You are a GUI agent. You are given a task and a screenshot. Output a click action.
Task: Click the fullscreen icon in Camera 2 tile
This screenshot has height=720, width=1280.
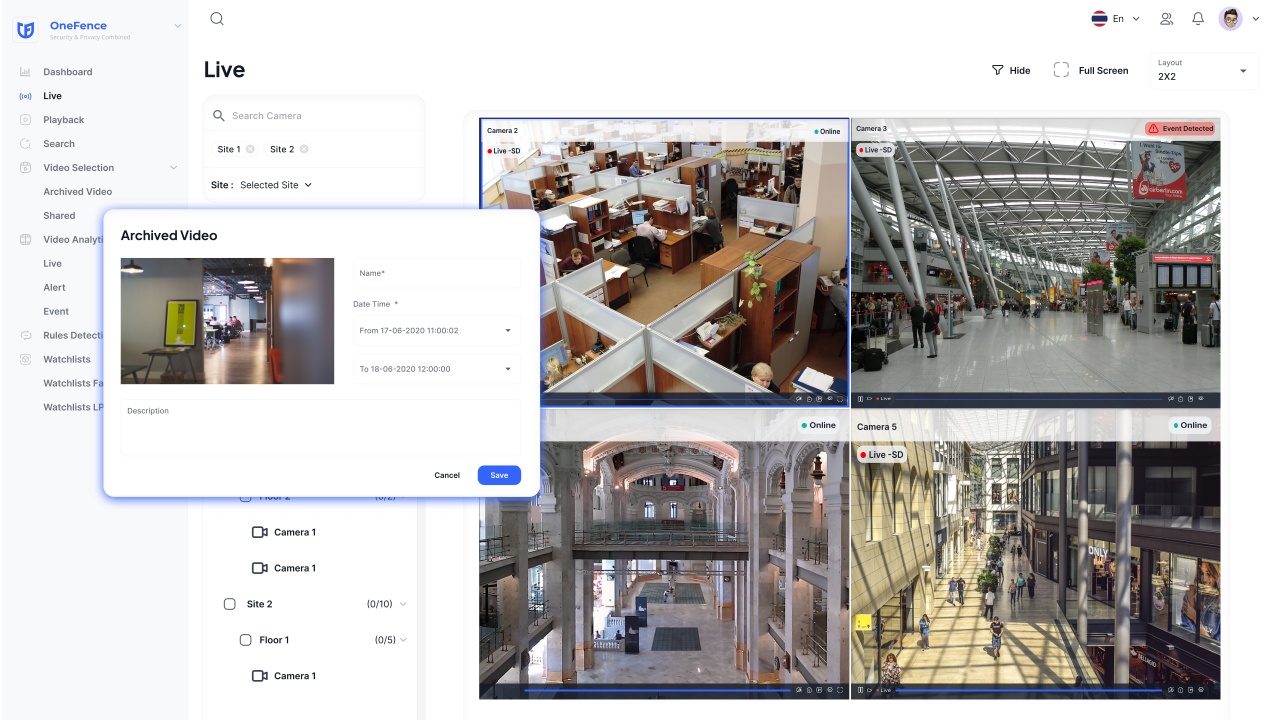coord(841,398)
